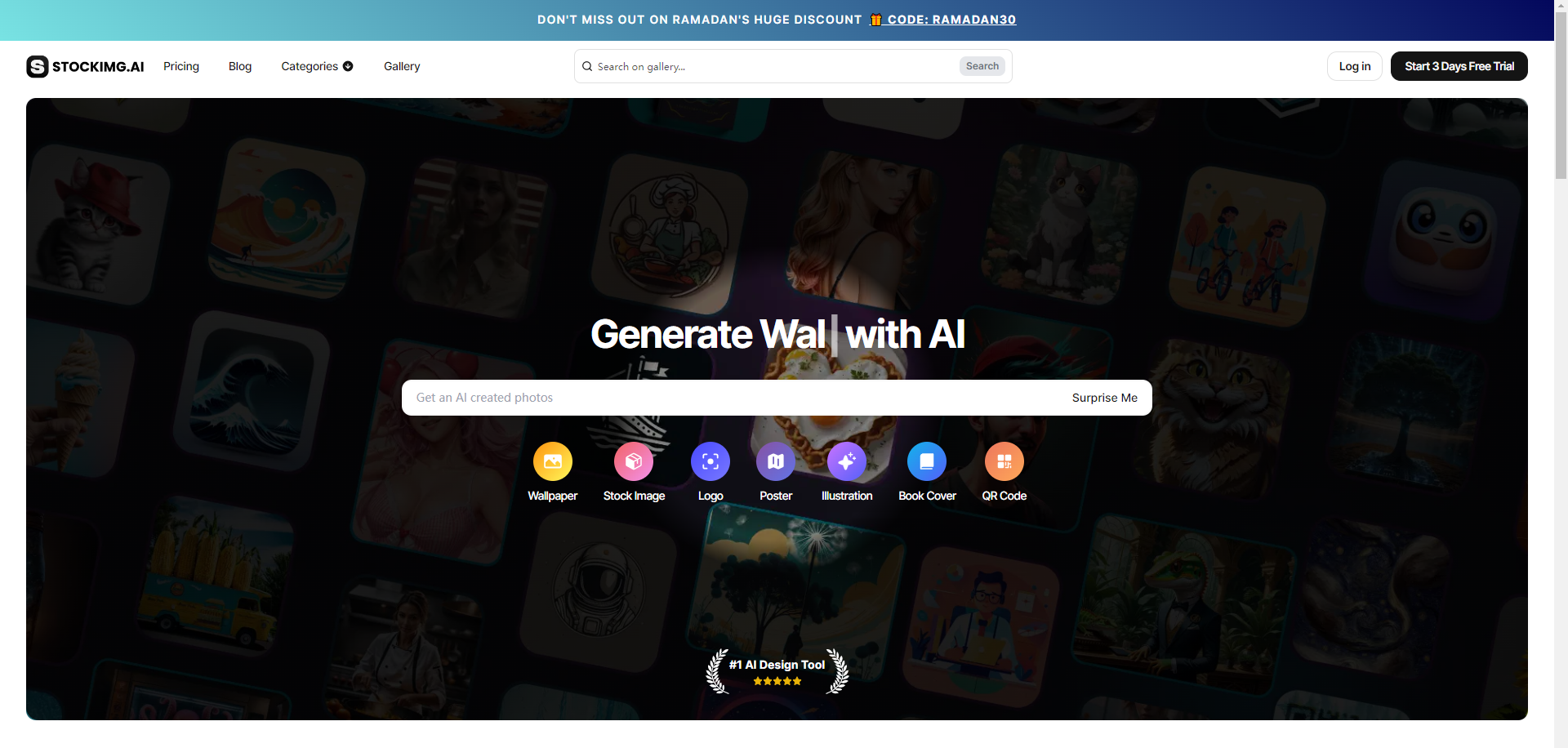The height and width of the screenshot is (748, 1568).
Task: Select the Poster icon
Action: tap(776, 461)
